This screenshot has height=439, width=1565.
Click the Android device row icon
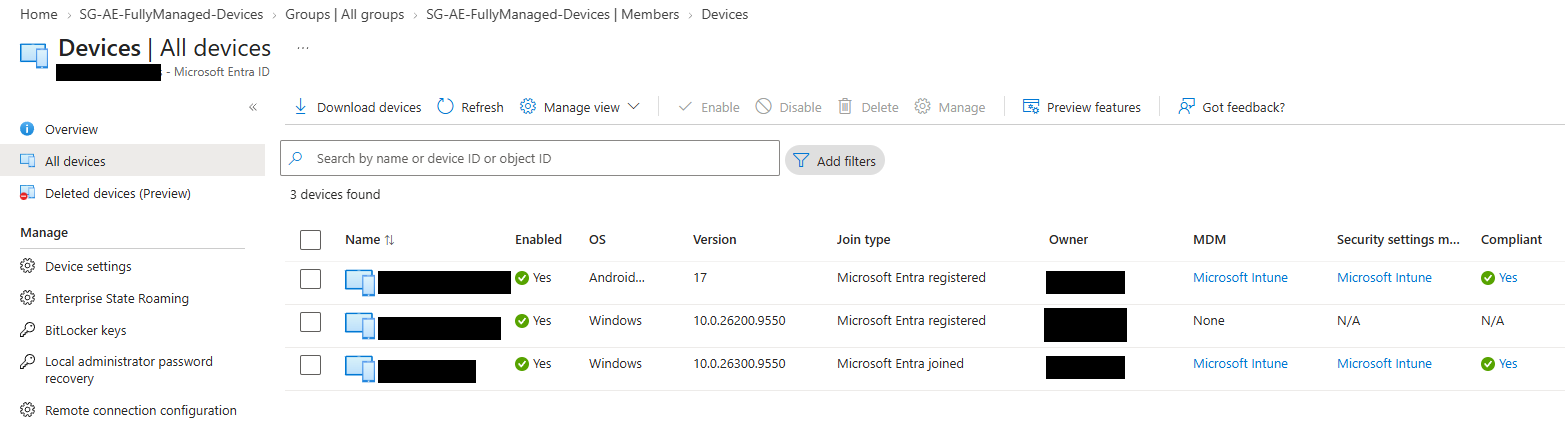click(360, 282)
